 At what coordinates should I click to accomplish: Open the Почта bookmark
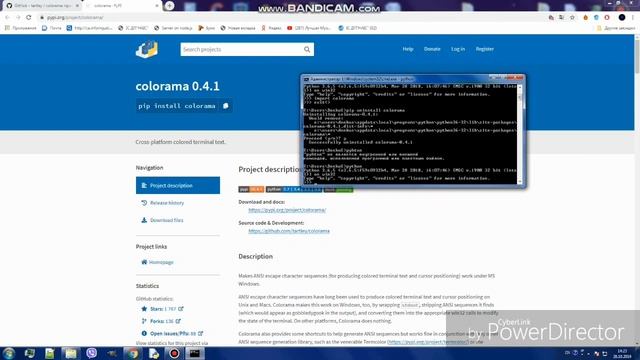click(51, 28)
